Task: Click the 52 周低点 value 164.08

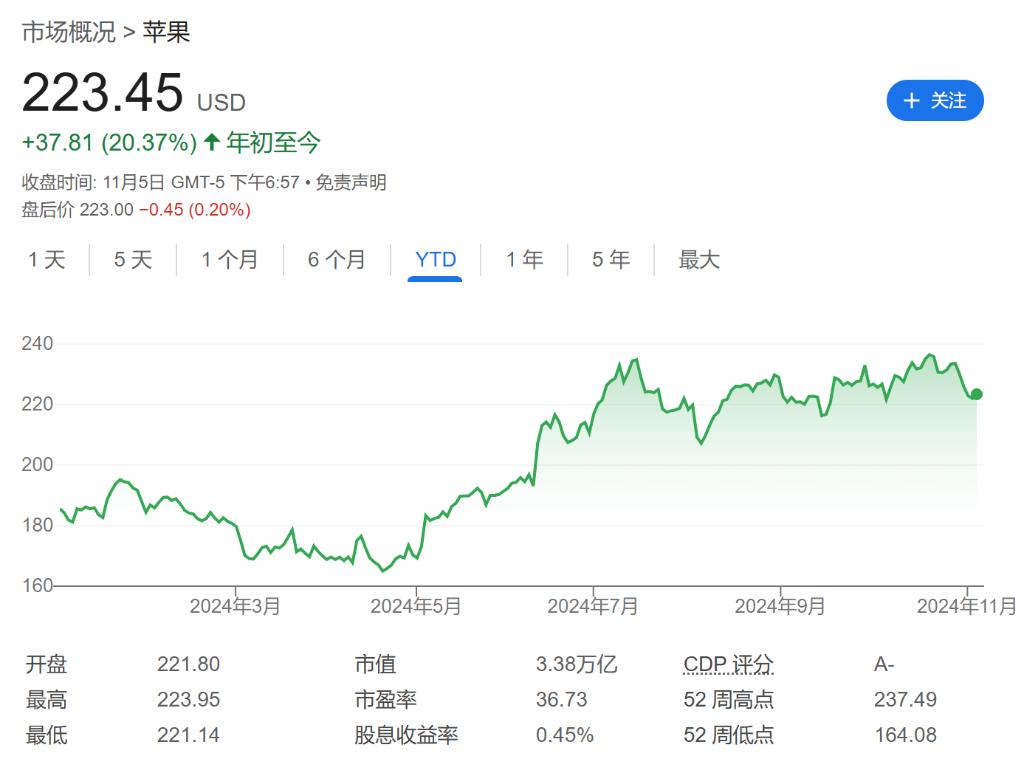Action: (905, 735)
